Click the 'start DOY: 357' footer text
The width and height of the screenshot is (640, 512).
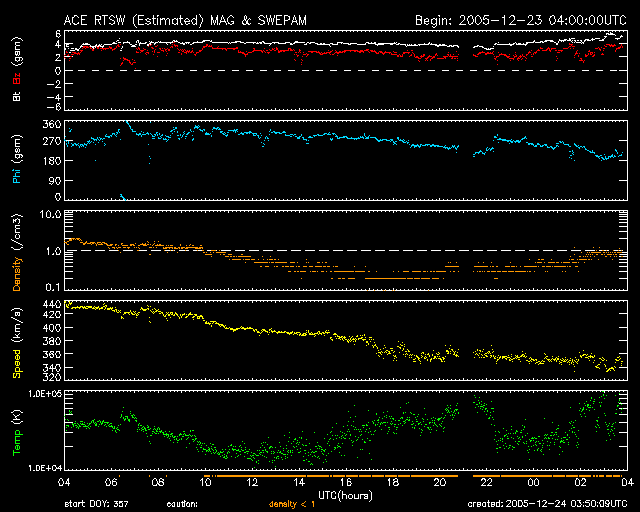(96, 504)
